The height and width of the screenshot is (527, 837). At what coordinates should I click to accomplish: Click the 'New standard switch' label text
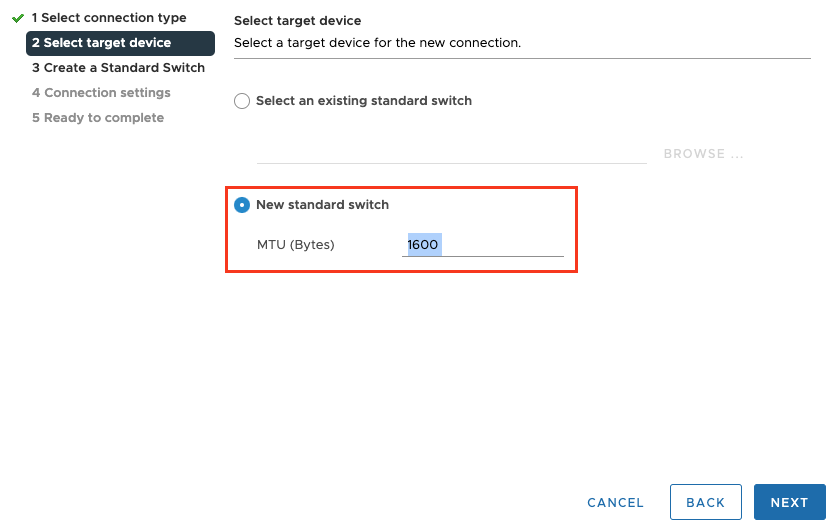pos(322,205)
